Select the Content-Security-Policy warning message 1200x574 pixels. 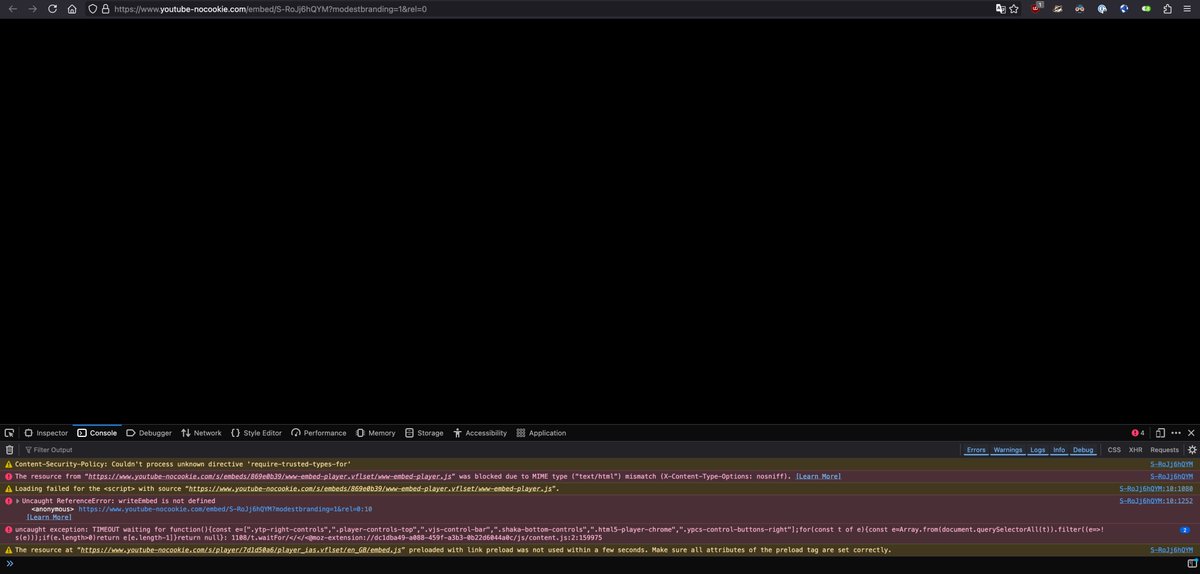(x=182, y=464)
